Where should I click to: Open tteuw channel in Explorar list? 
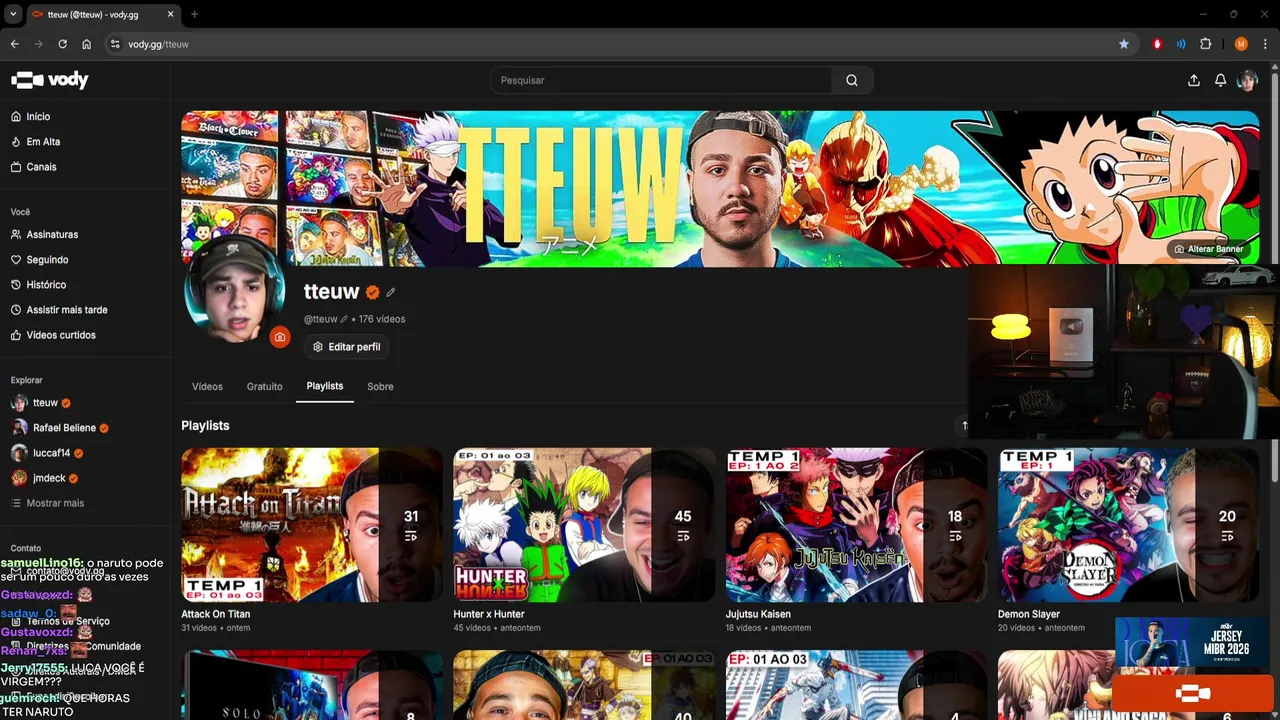pyautogui.click(x=45, y=403)
